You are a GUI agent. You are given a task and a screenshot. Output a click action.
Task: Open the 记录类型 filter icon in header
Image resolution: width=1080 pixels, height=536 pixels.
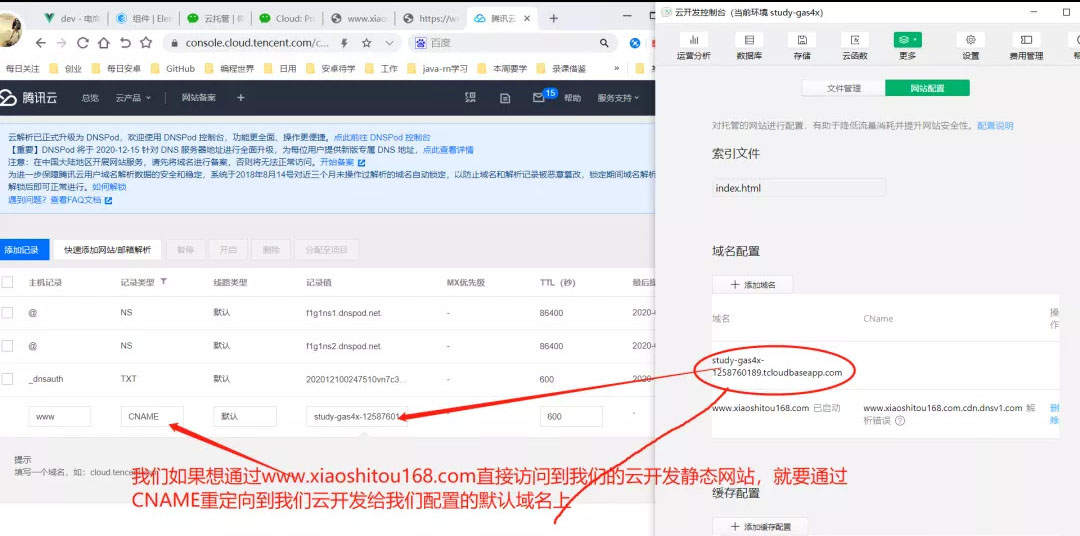coord(163,282)
